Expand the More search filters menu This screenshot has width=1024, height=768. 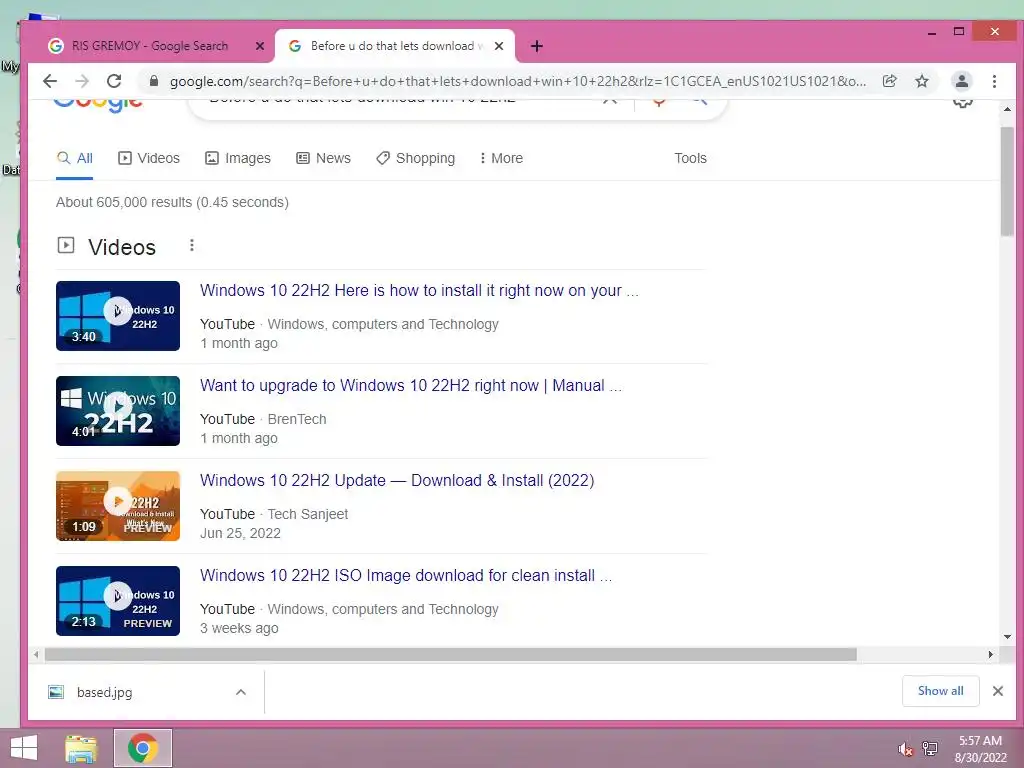tap(501, 158)
